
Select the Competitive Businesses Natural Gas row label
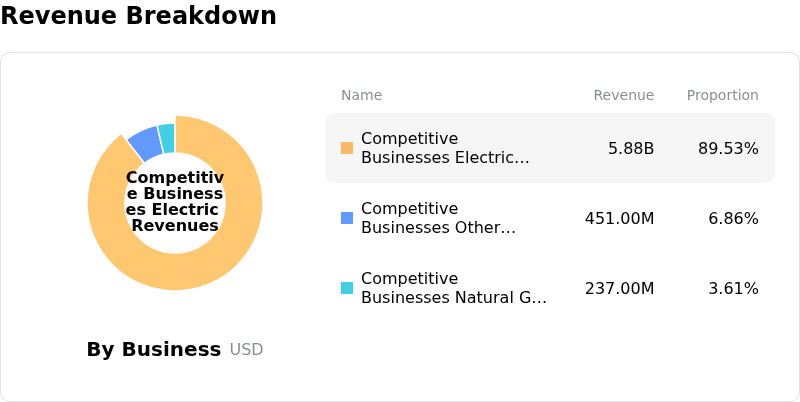[x=455, y=288]
